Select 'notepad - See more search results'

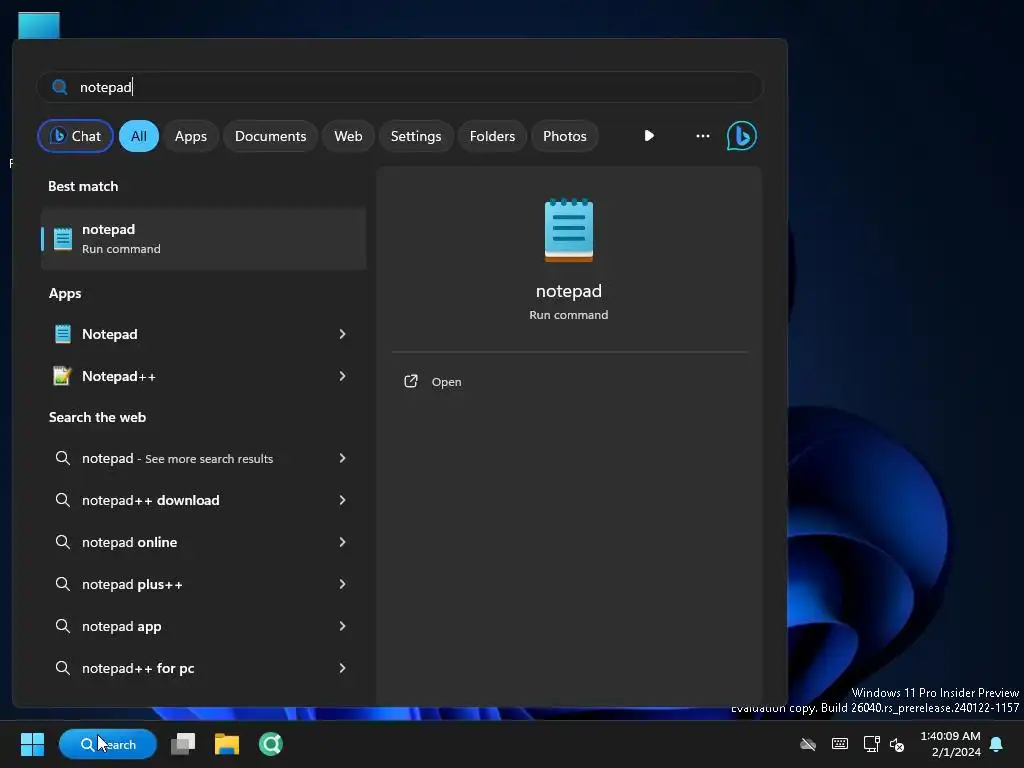click(x=203, y=458)
